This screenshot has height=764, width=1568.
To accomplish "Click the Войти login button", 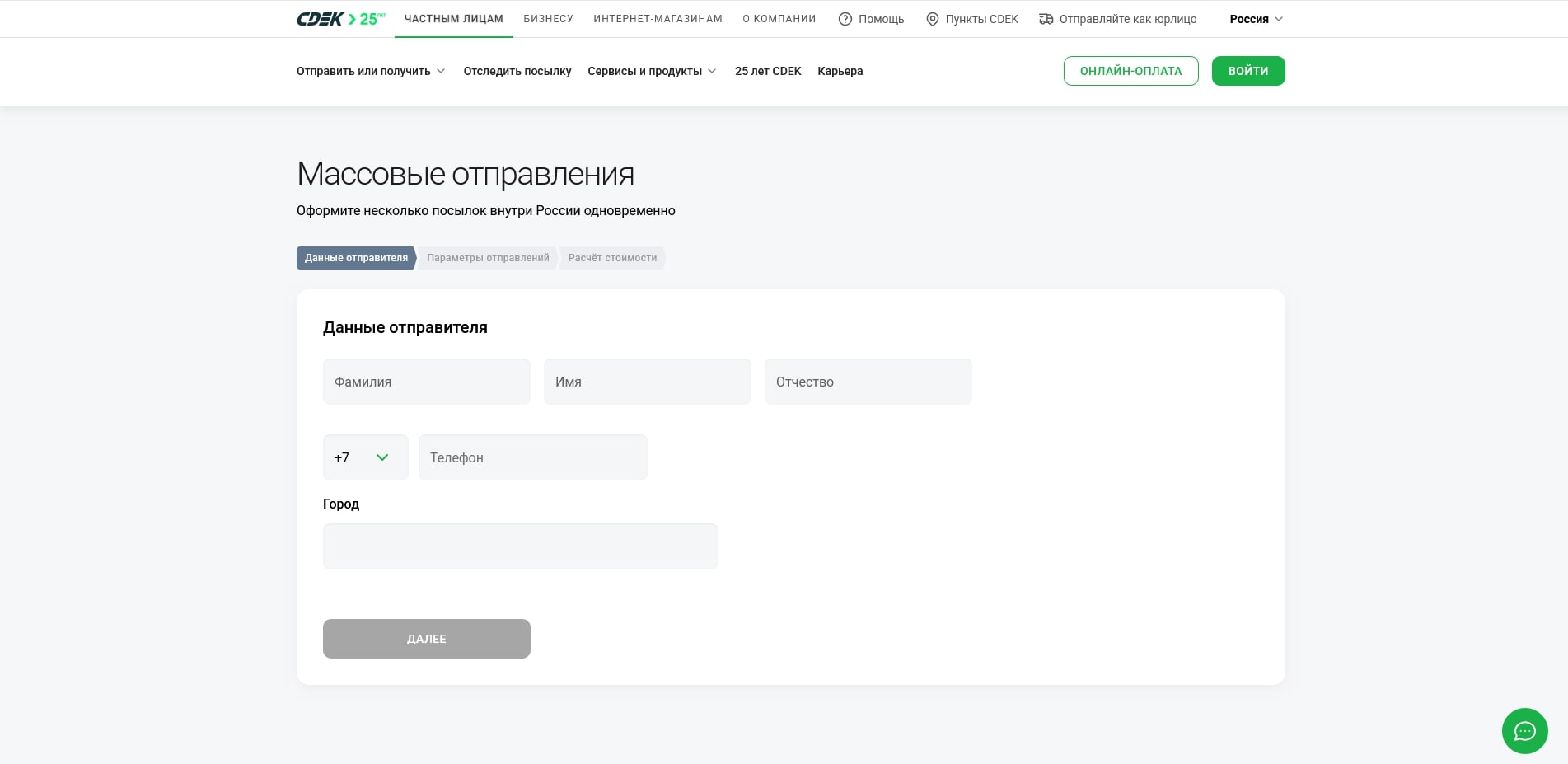I will coord(1247,71).
